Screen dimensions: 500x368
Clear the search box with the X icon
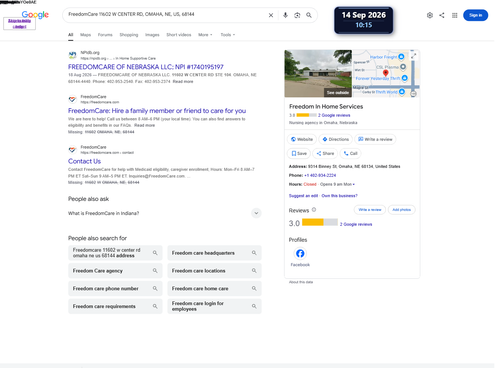[271, 15]
